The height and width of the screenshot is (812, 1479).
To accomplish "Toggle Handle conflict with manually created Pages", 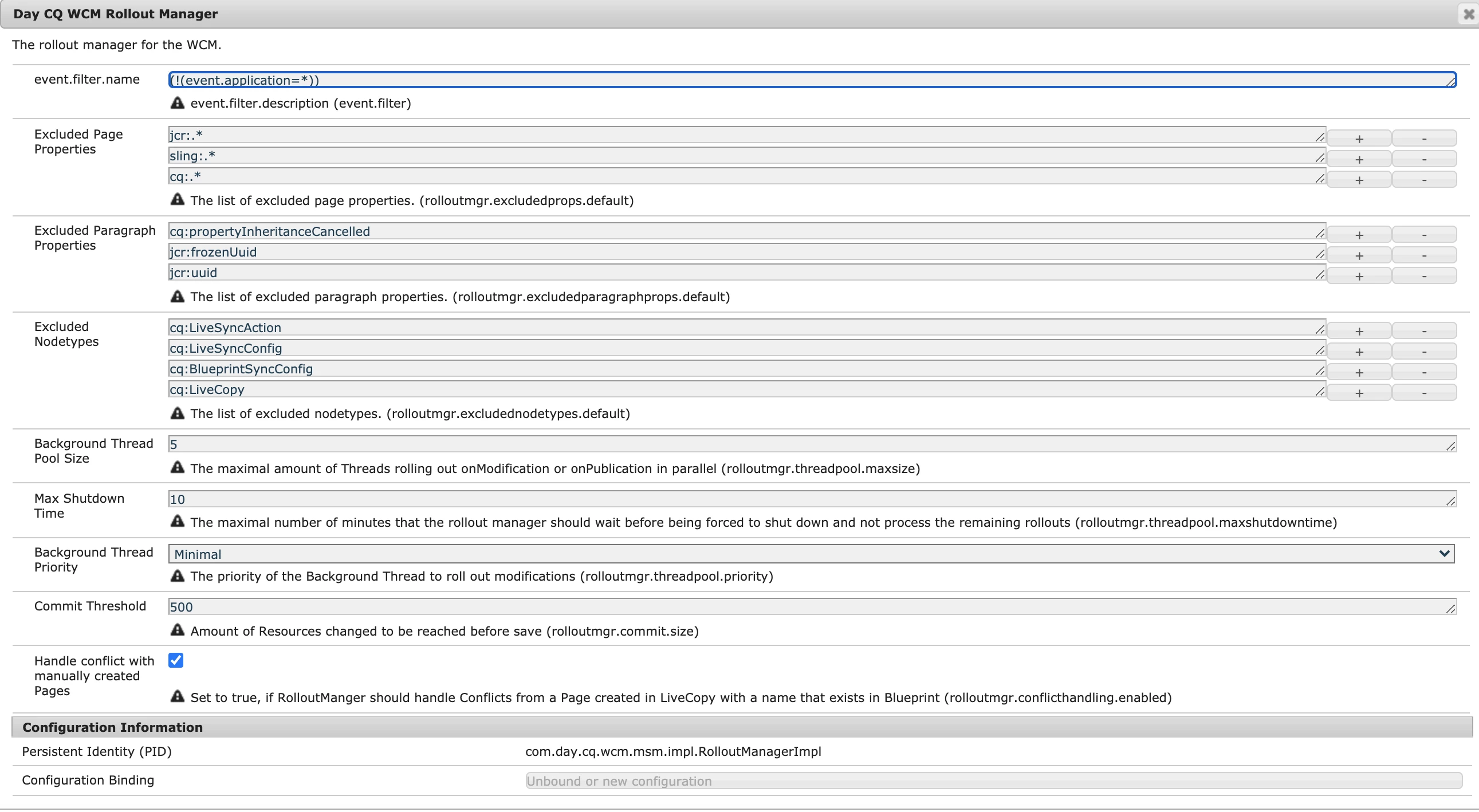I will 176,660.
